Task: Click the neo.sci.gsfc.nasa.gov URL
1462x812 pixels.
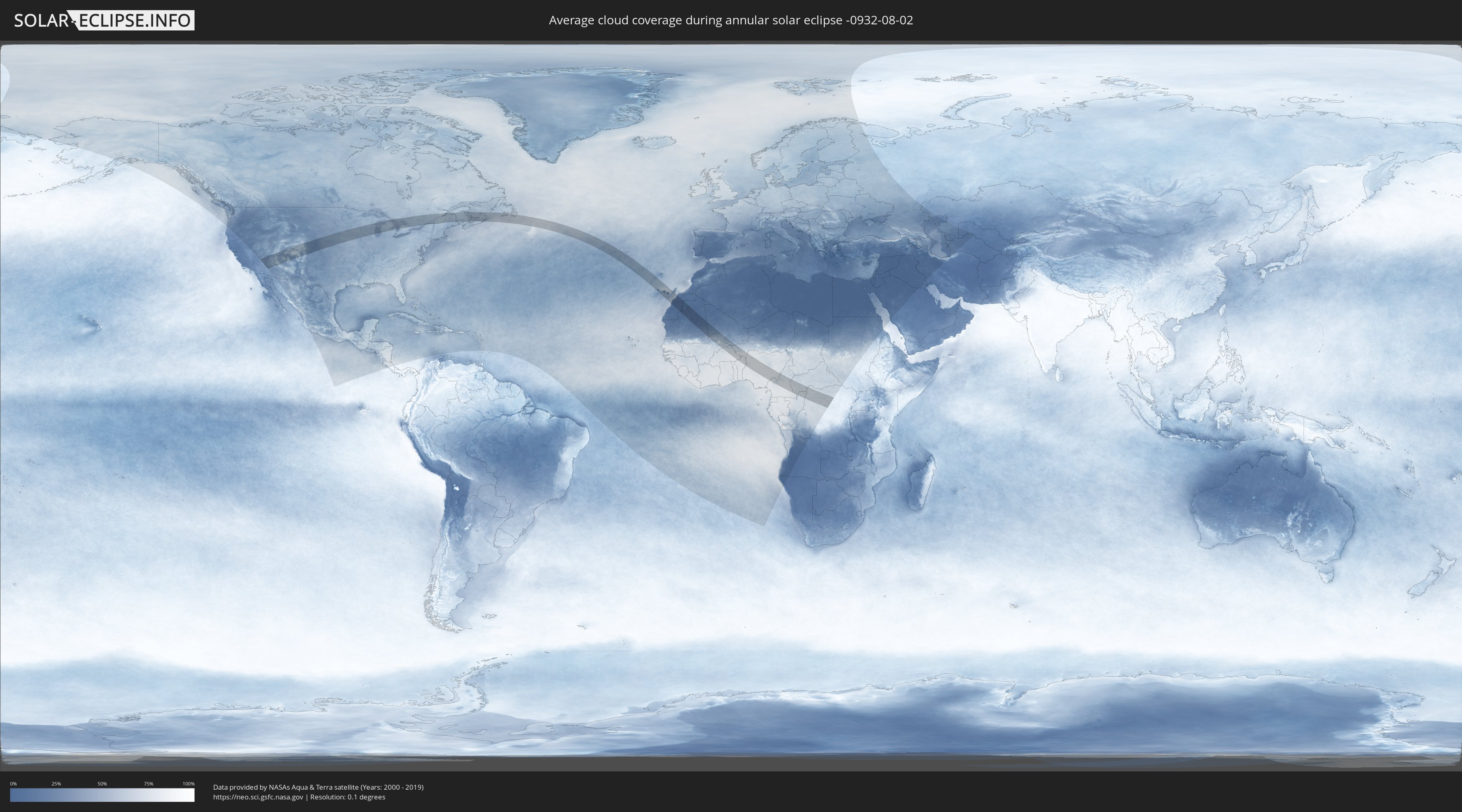Action: pyautogui.click(x=258, y=797)
